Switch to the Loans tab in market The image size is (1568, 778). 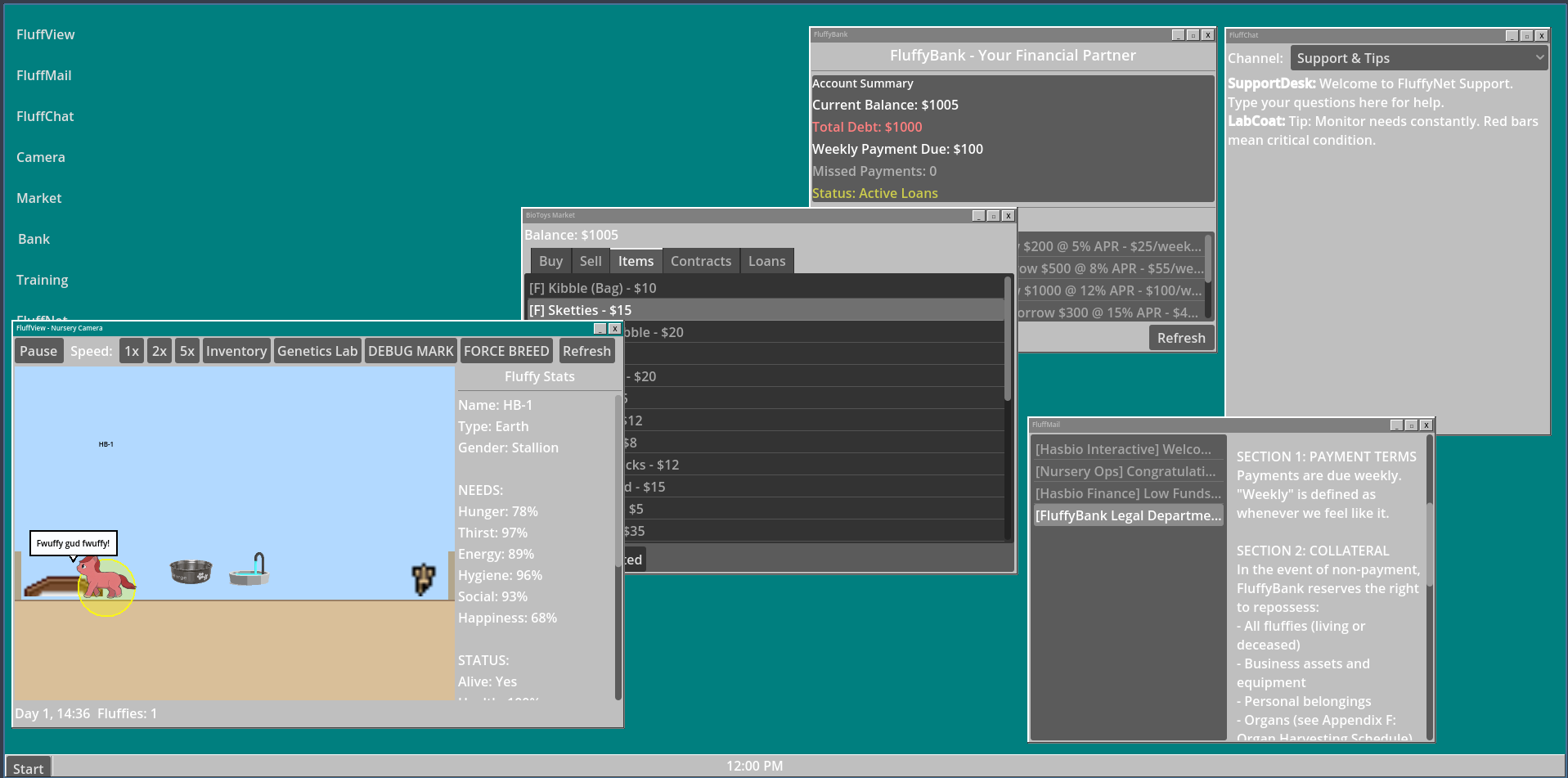pos(766,261)
